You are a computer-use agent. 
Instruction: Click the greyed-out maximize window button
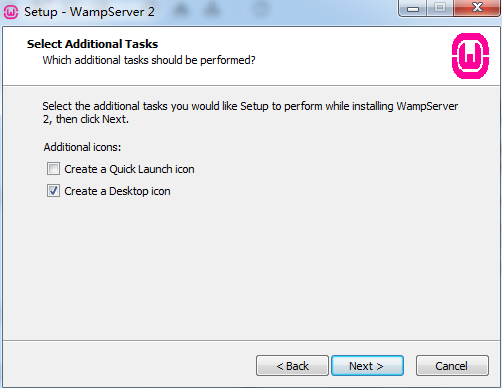(440, 8)
